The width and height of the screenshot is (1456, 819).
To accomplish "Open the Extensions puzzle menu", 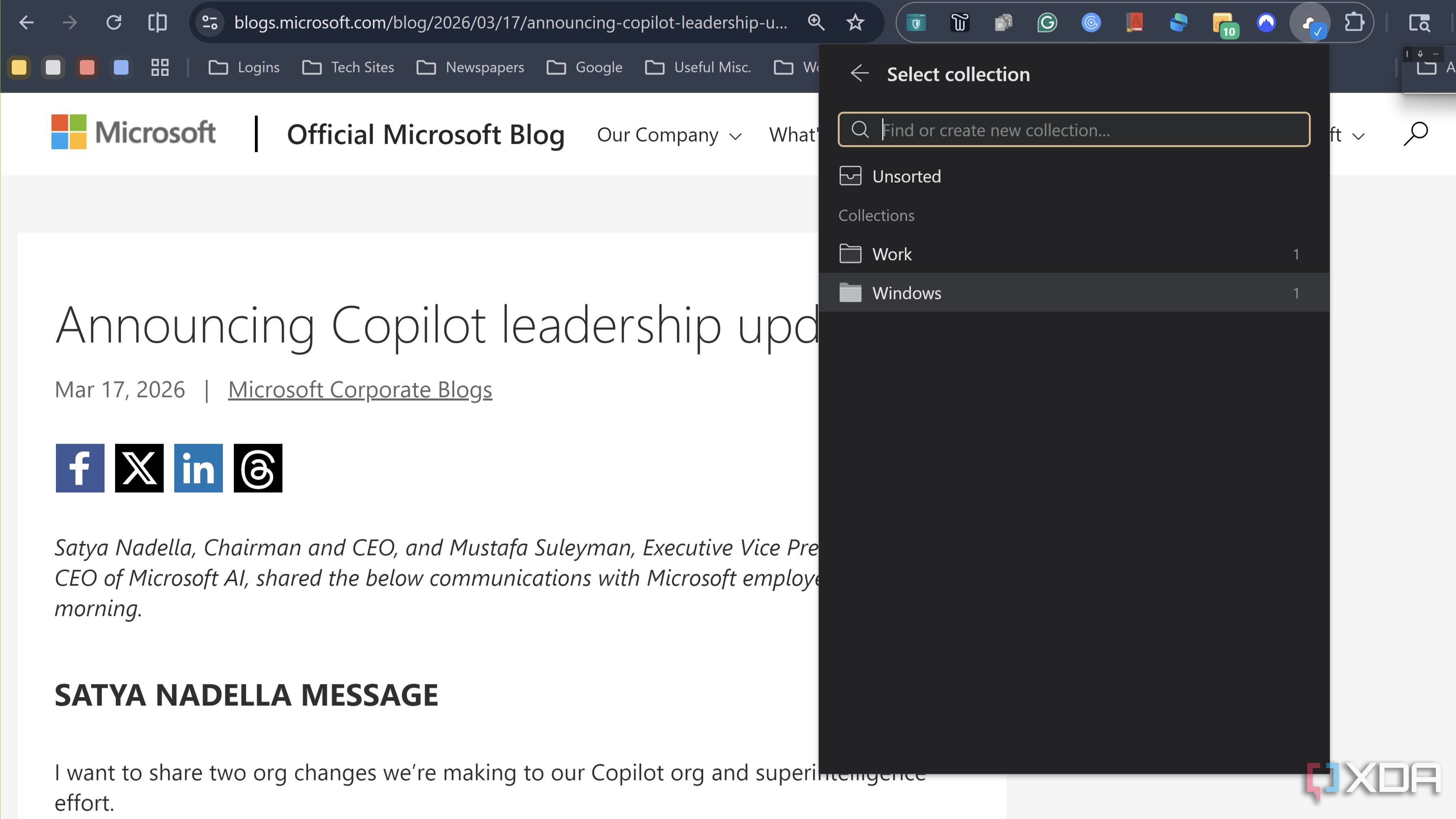I will [x=1354, y=23].
